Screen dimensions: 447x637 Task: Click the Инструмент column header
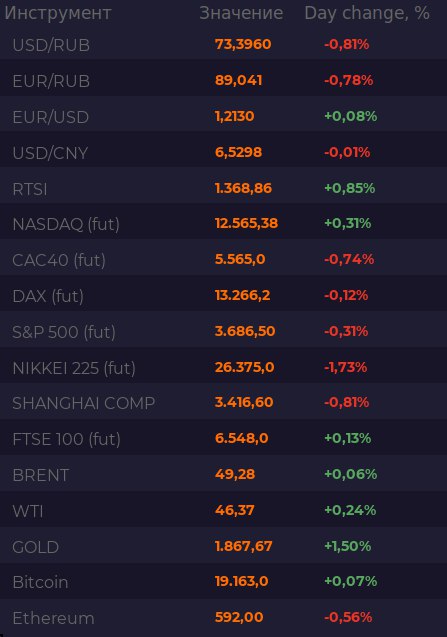58,13
